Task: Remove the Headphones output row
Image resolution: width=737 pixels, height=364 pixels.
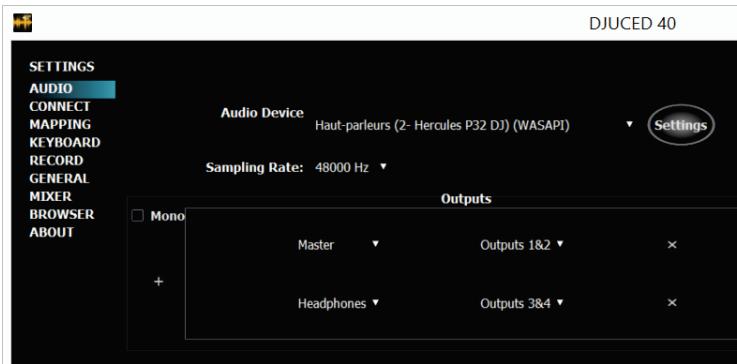Action: pos(672,303)
